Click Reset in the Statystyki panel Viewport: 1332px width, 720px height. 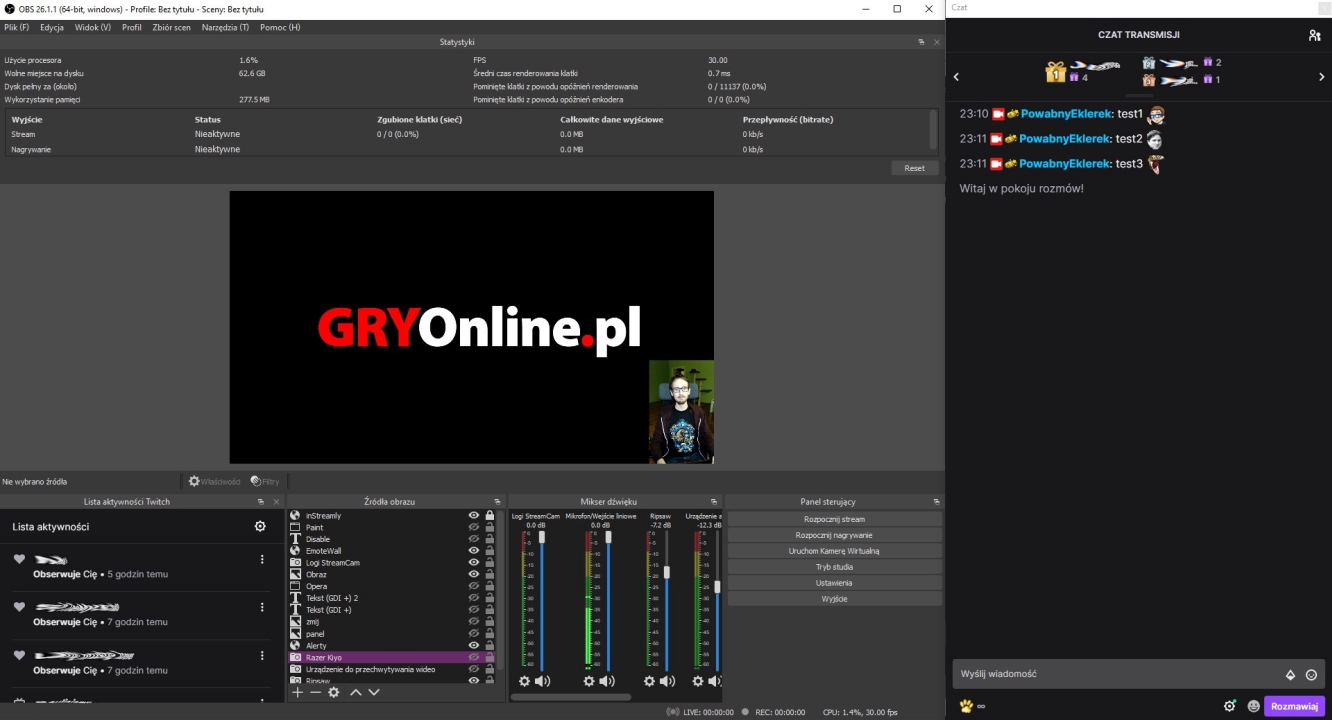tap(913, 167)
